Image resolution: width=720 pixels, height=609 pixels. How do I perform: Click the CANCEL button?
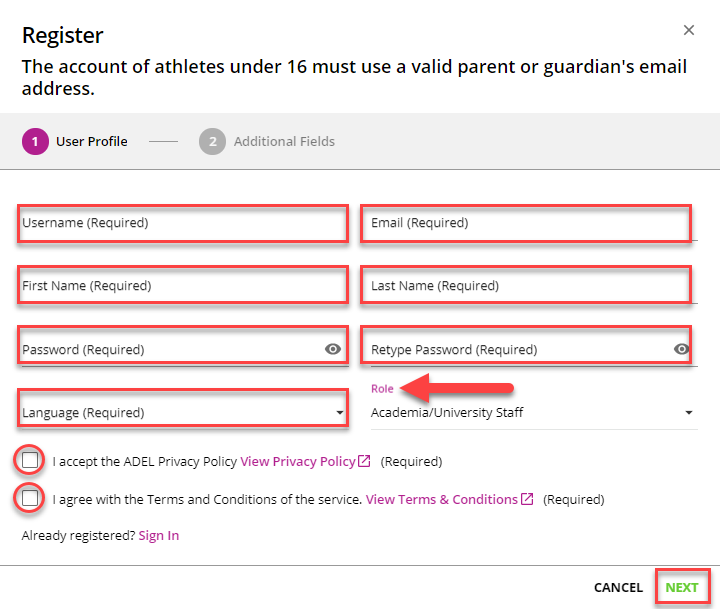pos(618,587)
